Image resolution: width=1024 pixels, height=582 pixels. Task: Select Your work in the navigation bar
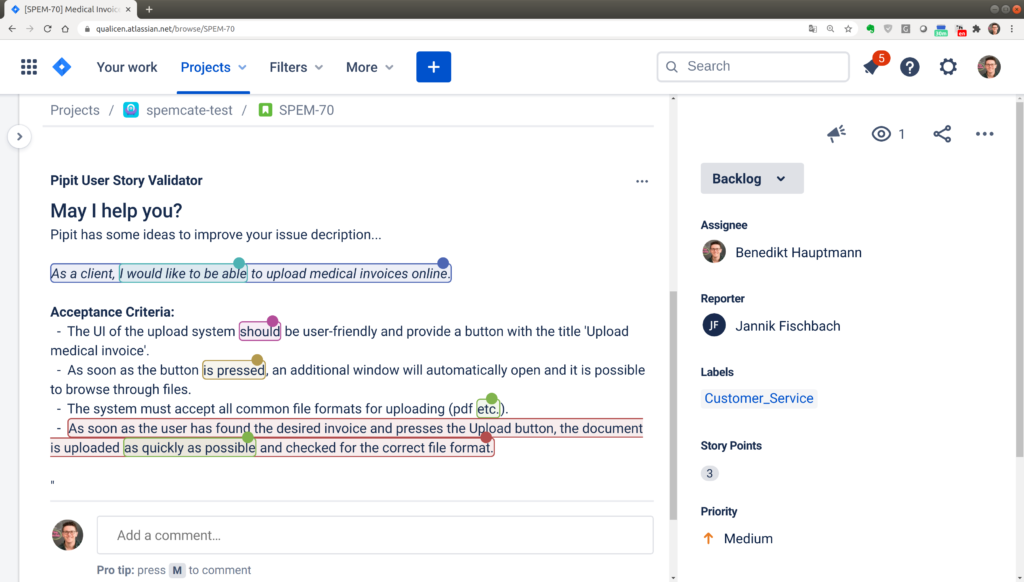126,67
